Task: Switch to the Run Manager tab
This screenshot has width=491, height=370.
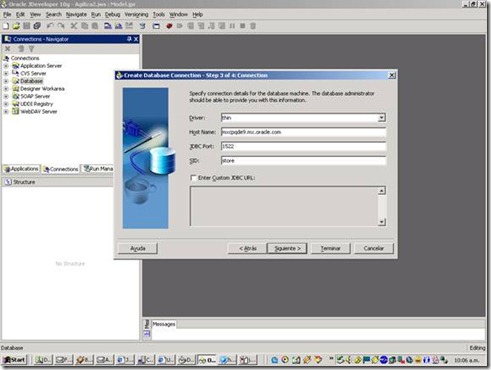Action: [x=98, y=169]
